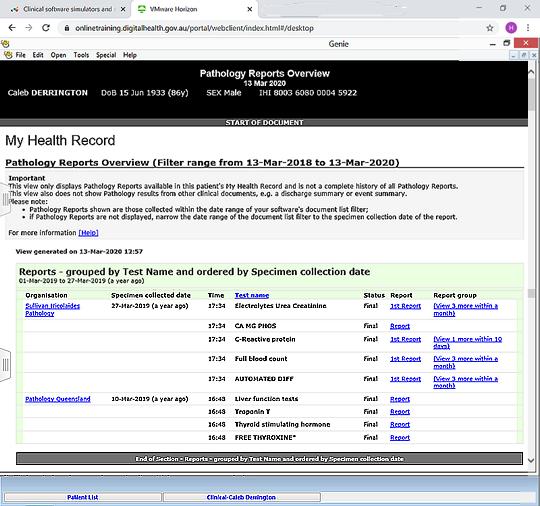Switch to Clinical-Caleb Derrington window tab

tap(242, 497)
